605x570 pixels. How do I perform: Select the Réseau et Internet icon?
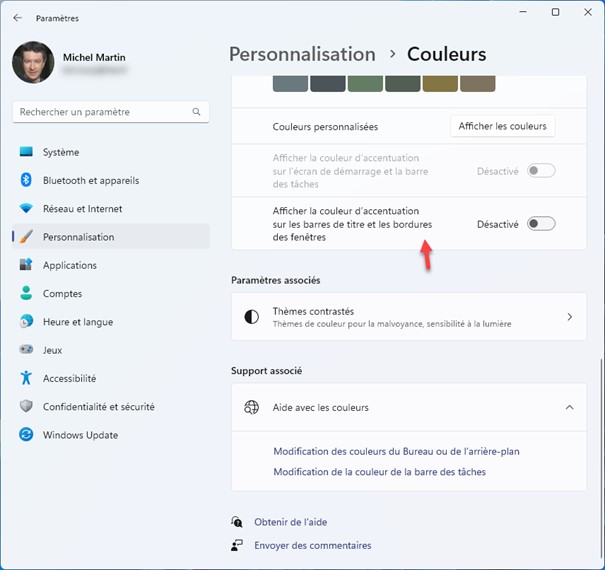click(x=26, y=209)
